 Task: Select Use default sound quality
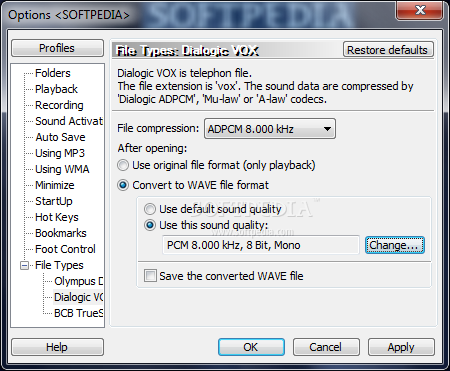(213, 209)
